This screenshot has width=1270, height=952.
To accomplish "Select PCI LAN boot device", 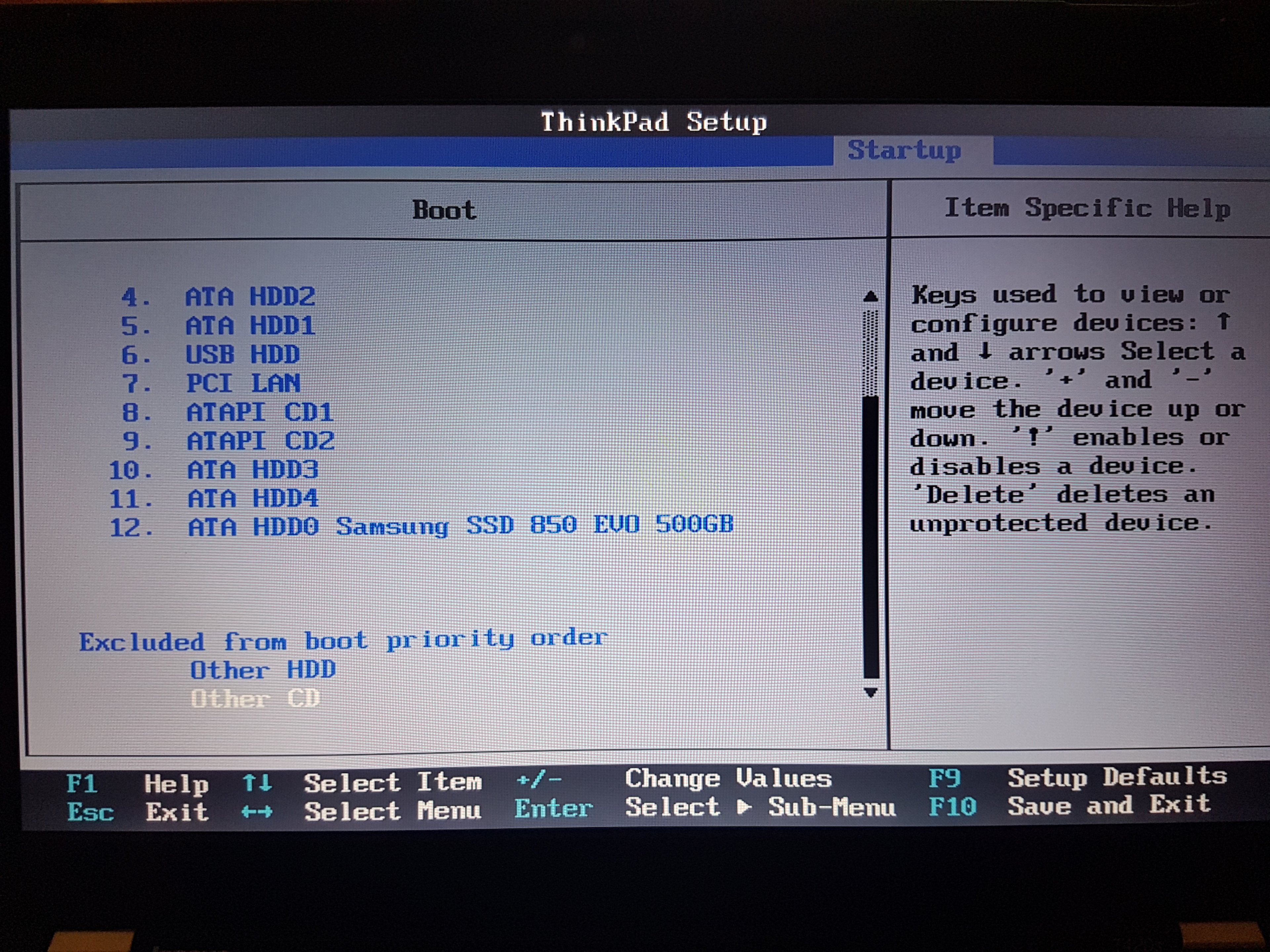I will point(243,383).
